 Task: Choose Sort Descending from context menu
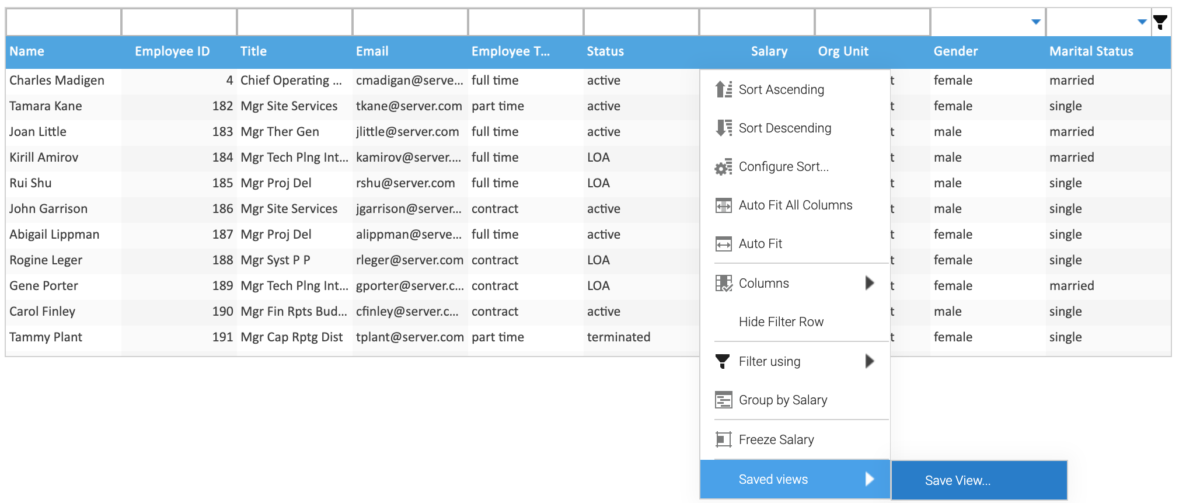pyautogui.click(x=795, y=128)
